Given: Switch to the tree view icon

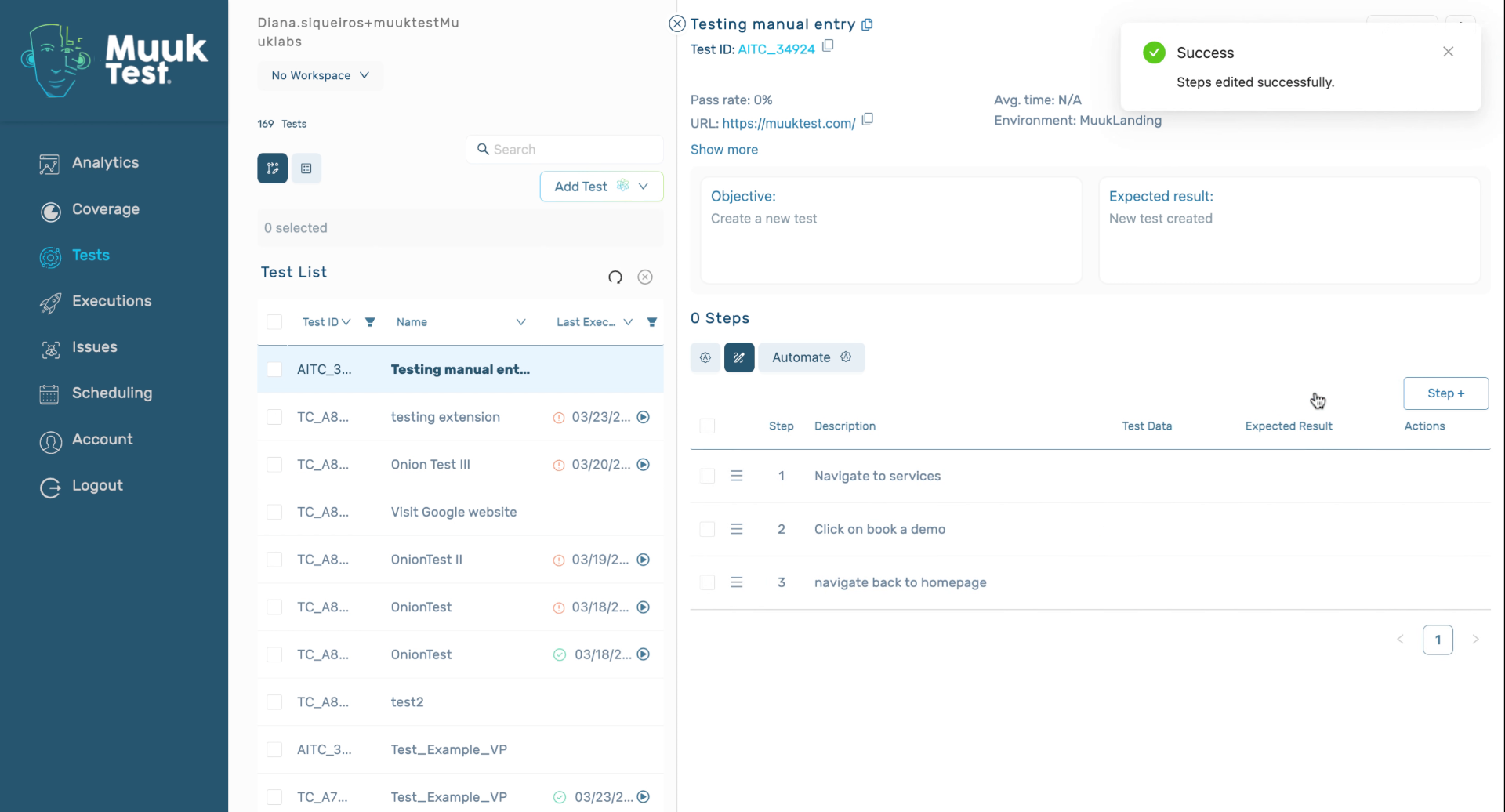Looking at the screenshot, I should (273, 169).
